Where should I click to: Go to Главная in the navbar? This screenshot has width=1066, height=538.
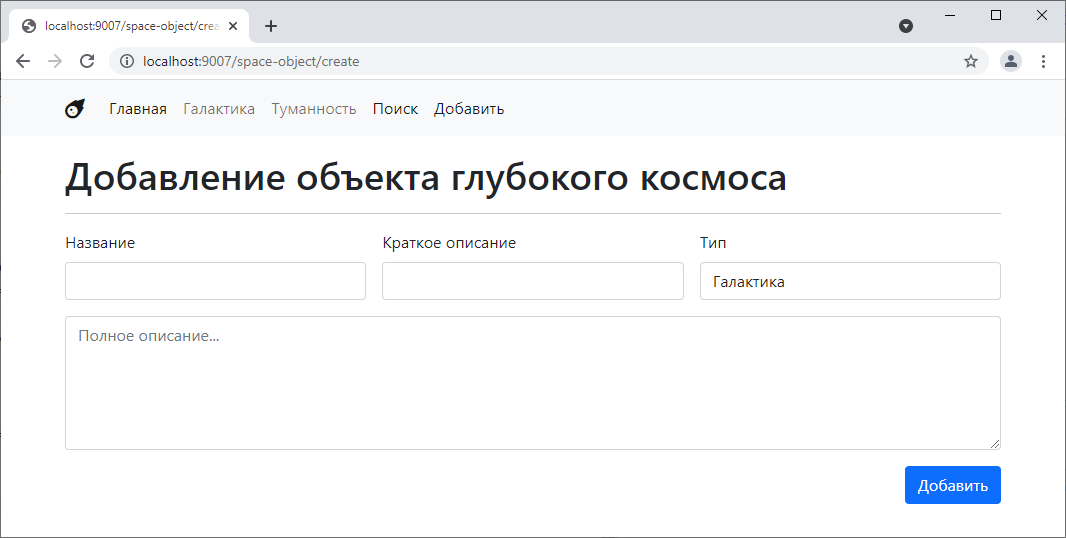point(138,109)
